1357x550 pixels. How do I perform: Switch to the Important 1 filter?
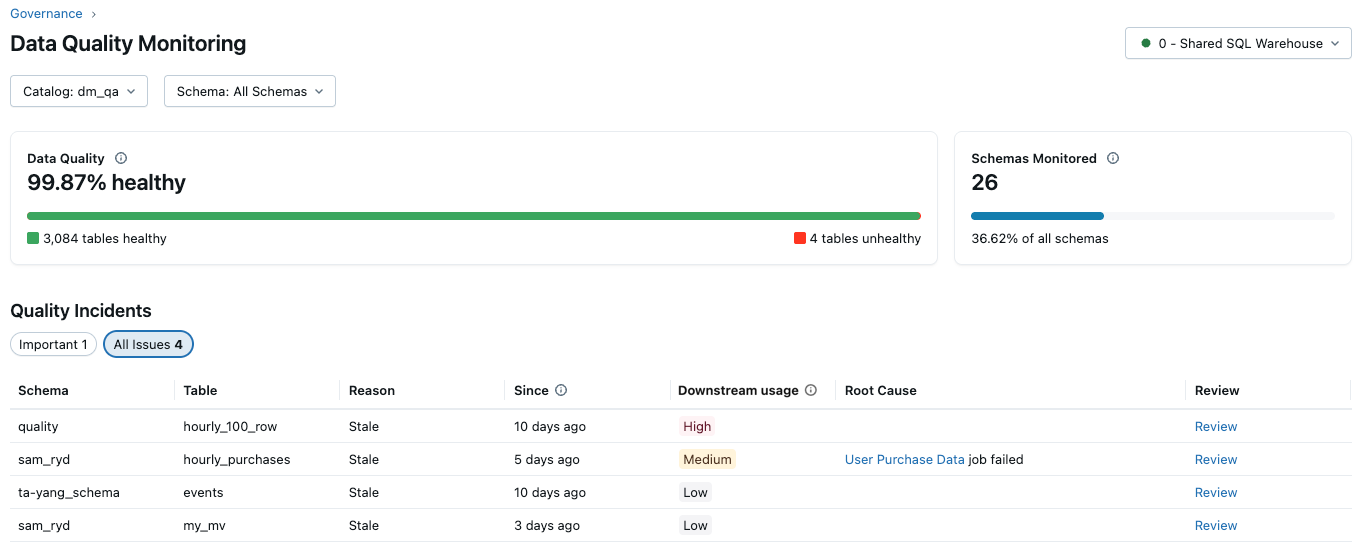54,344
